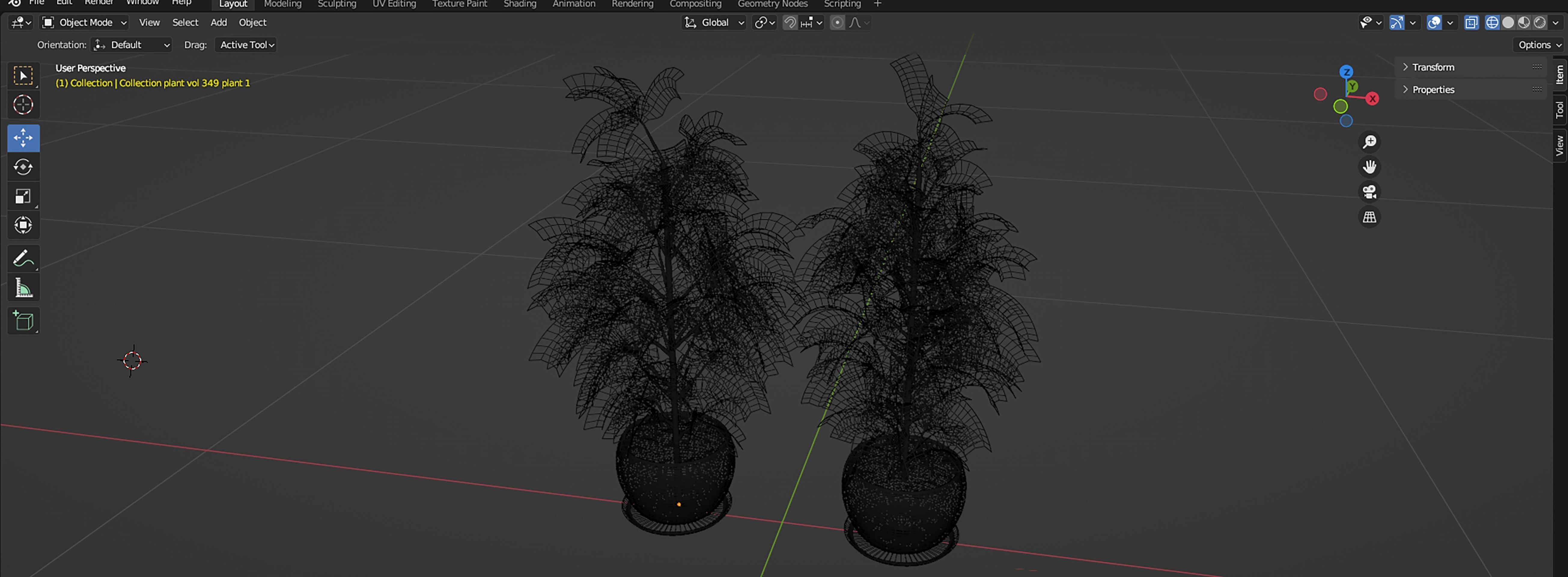Screen dimensions: 1568x577
Task: Open the View menu
Action: pyautogui.click(x=149, y=23)
